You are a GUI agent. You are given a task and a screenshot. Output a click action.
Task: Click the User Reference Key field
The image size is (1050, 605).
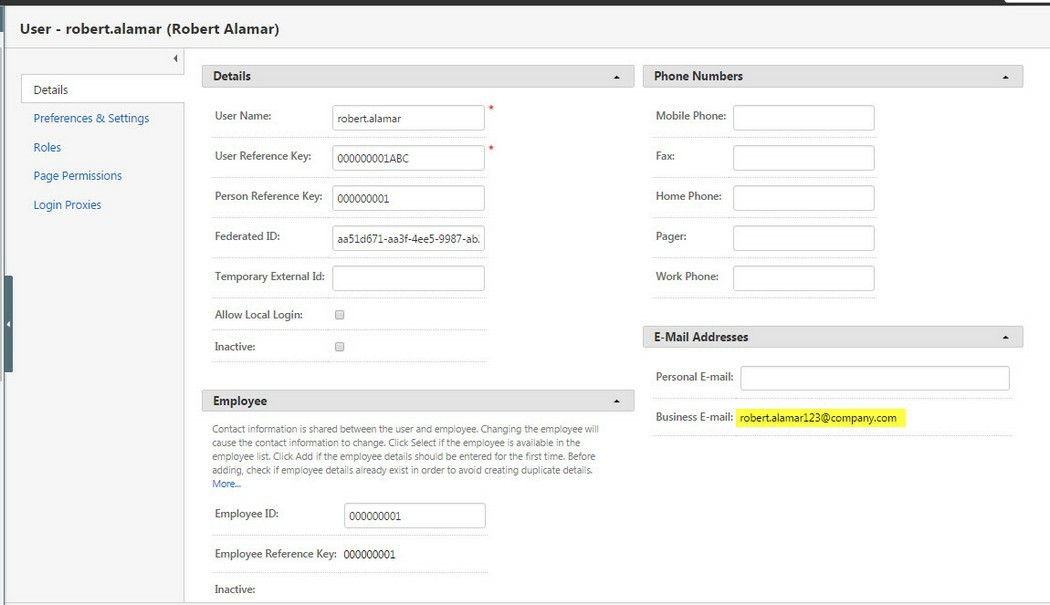coord(408,158)
